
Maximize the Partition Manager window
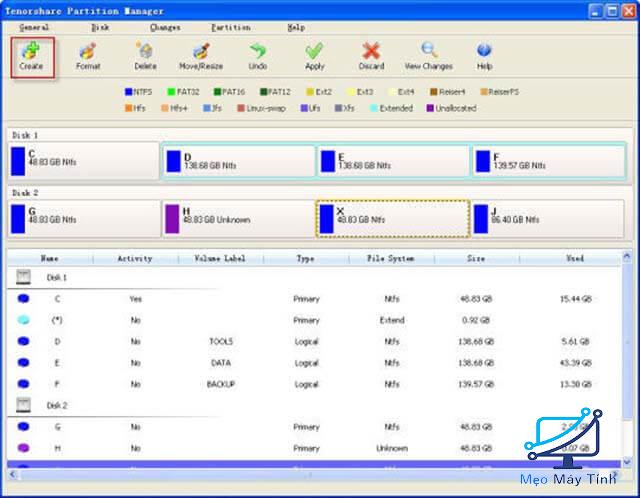point(612,11)
